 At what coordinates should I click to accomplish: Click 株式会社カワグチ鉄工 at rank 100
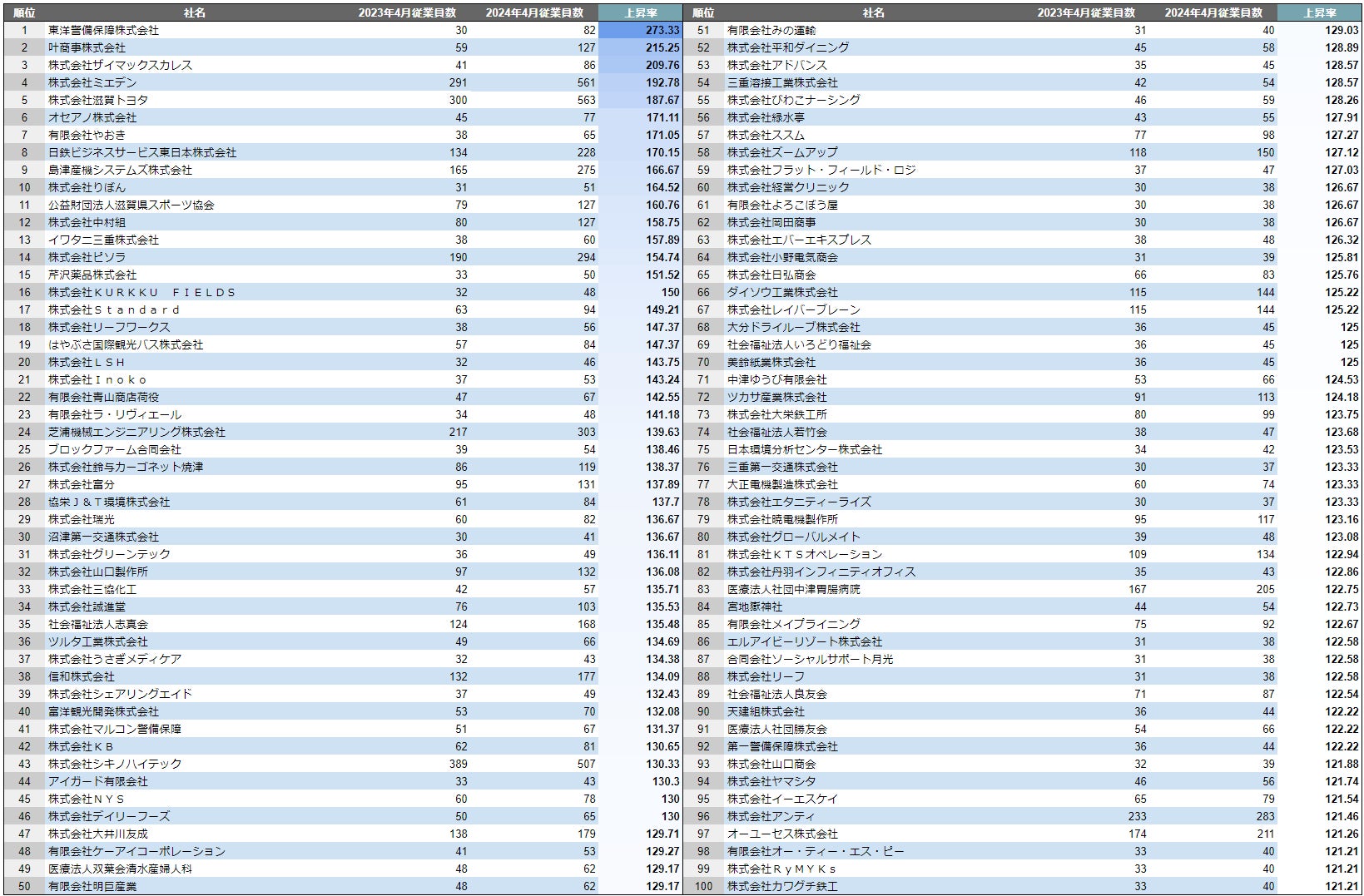coord(782,886)
